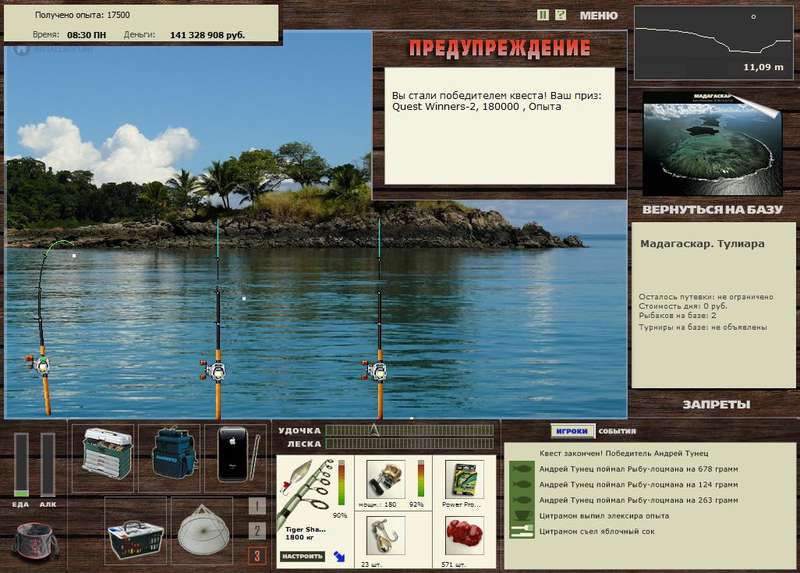Screen dimensions: 800x573
Task: Click the quest winner warning message text
Action: coord(496,101)
